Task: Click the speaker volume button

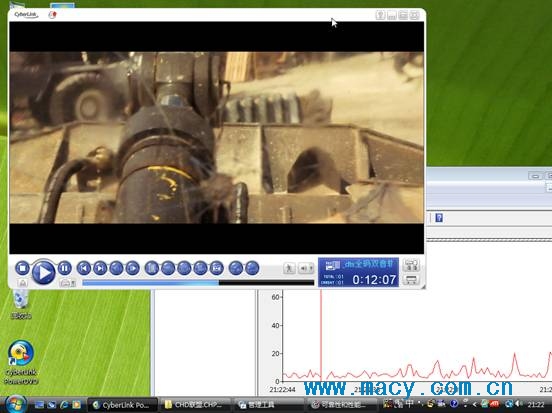Action: [x=306, y=269]
